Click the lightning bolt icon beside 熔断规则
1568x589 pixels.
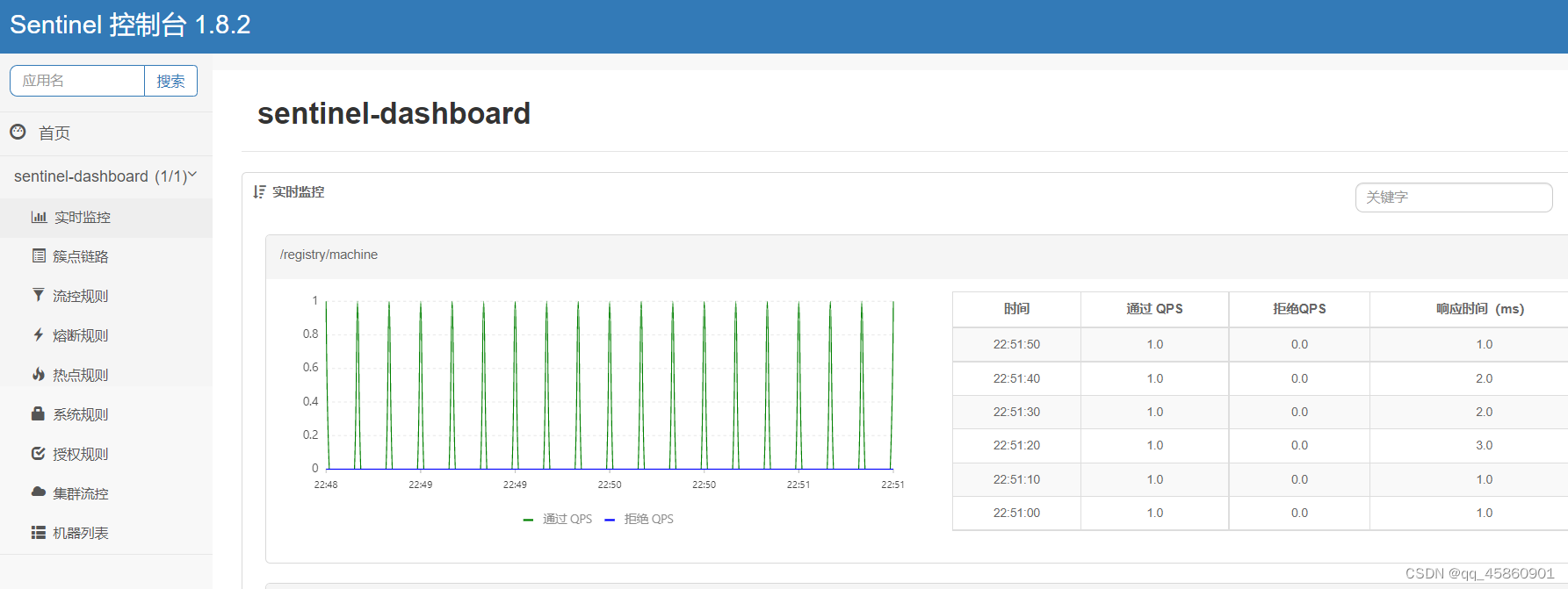[38, 334]
